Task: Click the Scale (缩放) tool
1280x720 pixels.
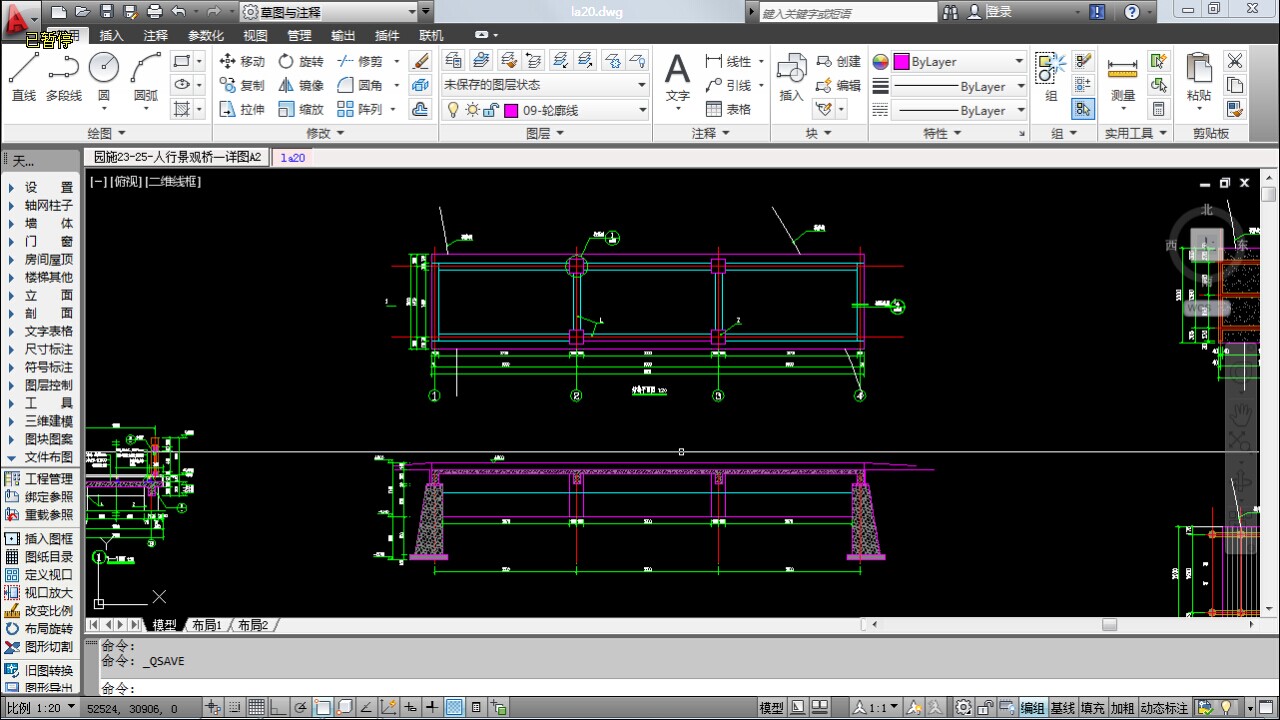Action: click(x=300, y=109)
